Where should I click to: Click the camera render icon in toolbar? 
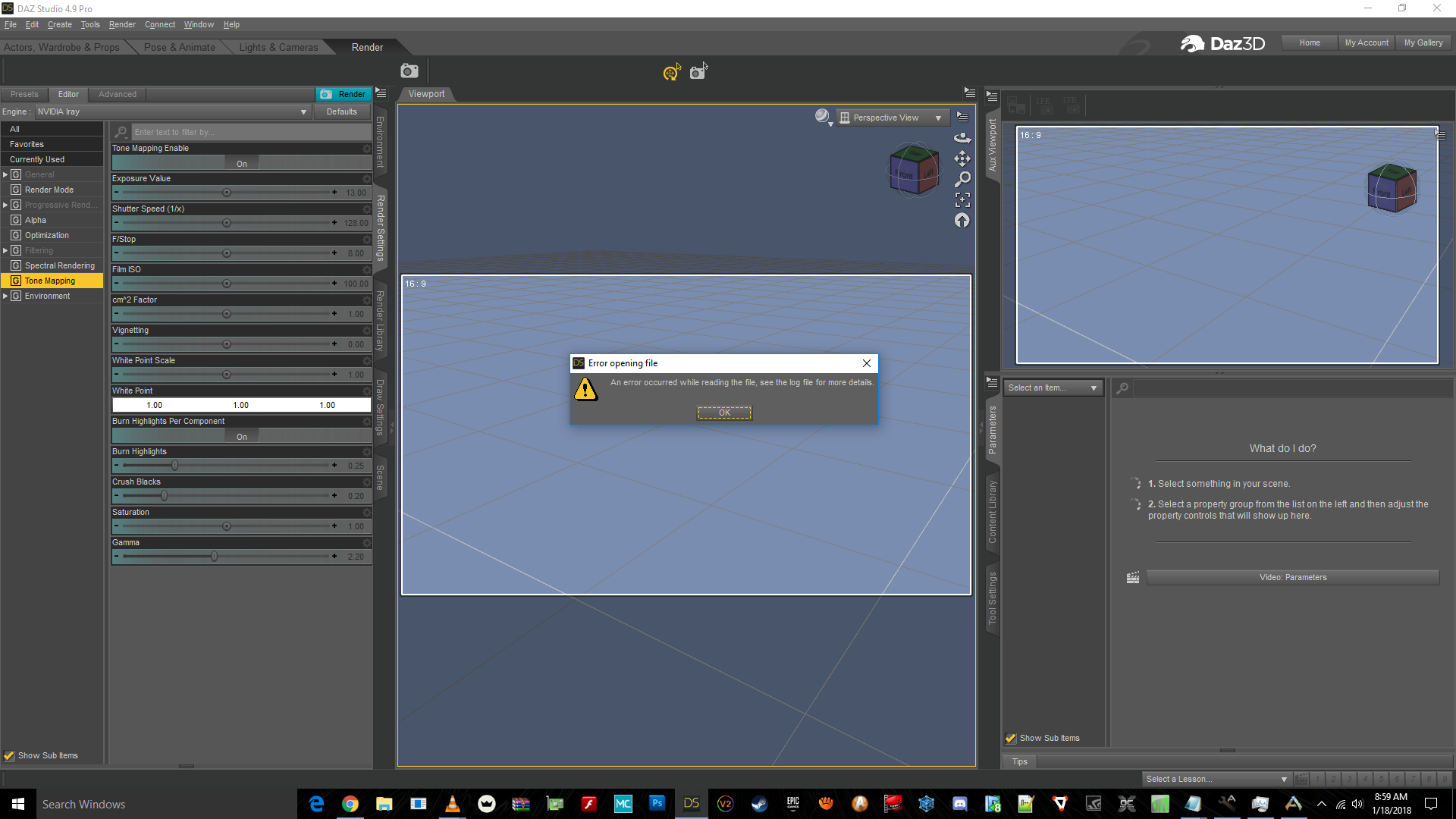[x=409, y=71]
